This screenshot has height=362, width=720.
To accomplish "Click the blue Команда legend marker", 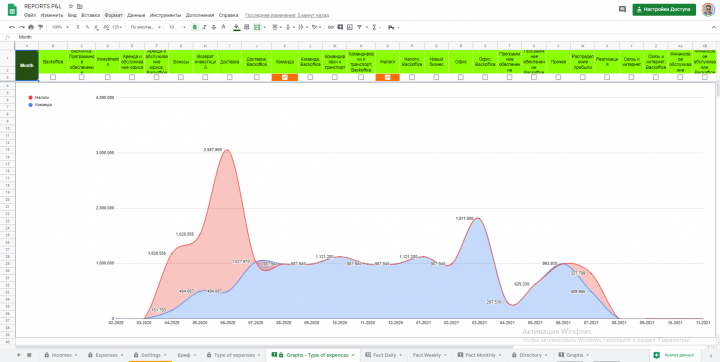I will 31,105.
